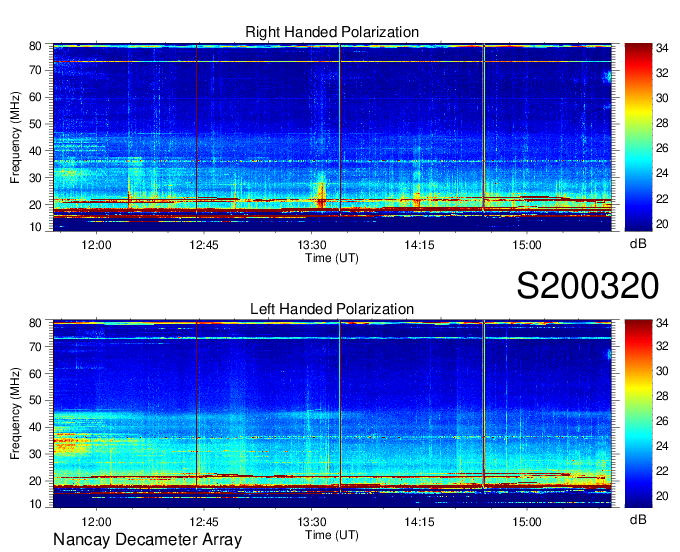The height and width of the screenshot is (552, 680).
Task: Select the S200320 observation label
Action: click(588, 286)
